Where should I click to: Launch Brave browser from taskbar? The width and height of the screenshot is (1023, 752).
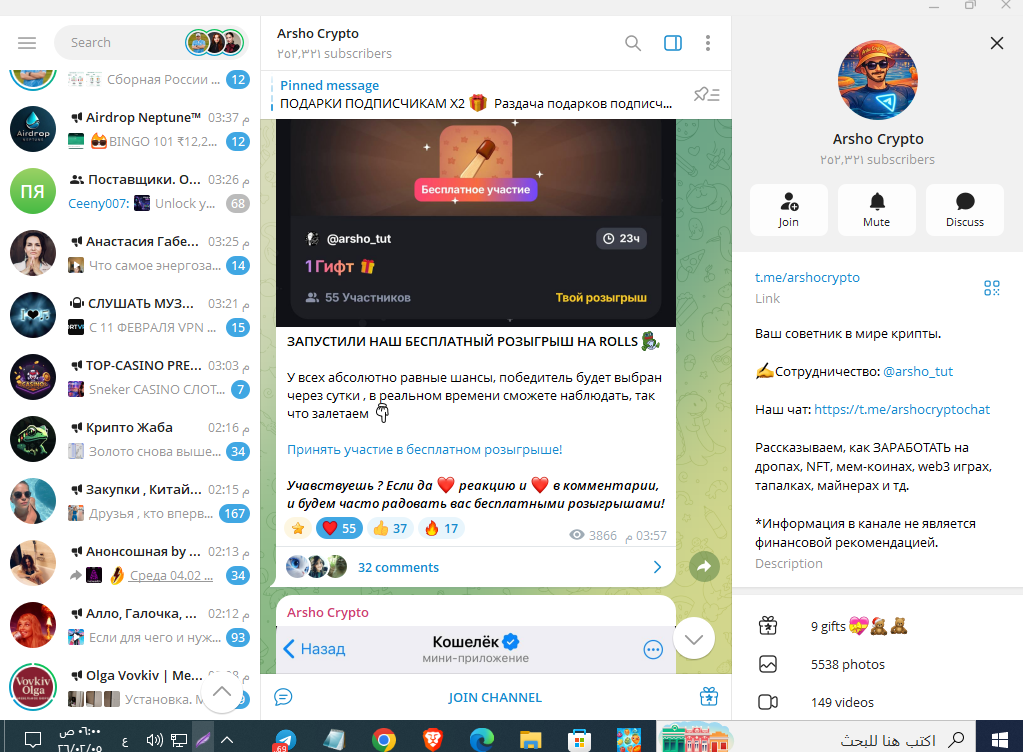[433, 740]
